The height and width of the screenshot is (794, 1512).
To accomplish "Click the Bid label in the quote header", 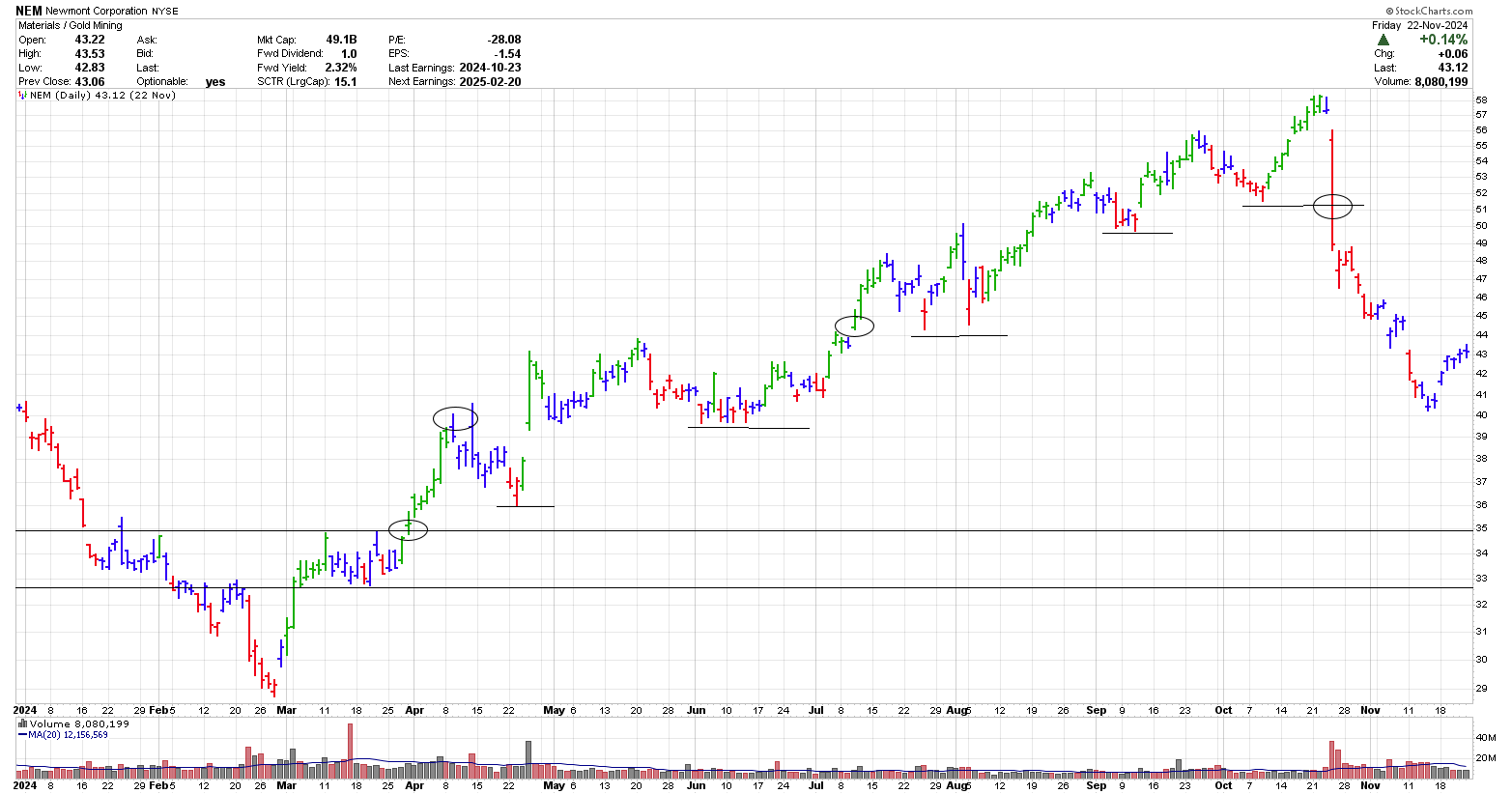I will pos(145,54).
